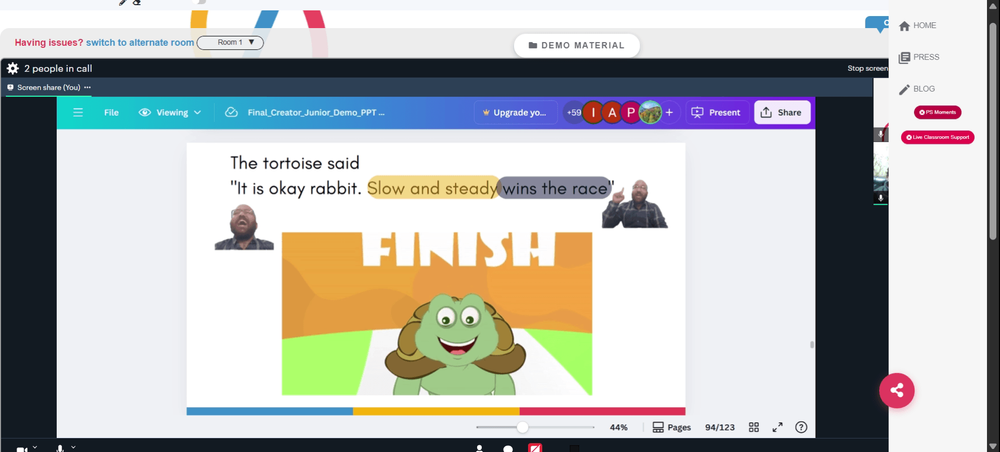Open the grid view icon
The height and width of the screenshot is (452, 1000).
click(754, 427)
